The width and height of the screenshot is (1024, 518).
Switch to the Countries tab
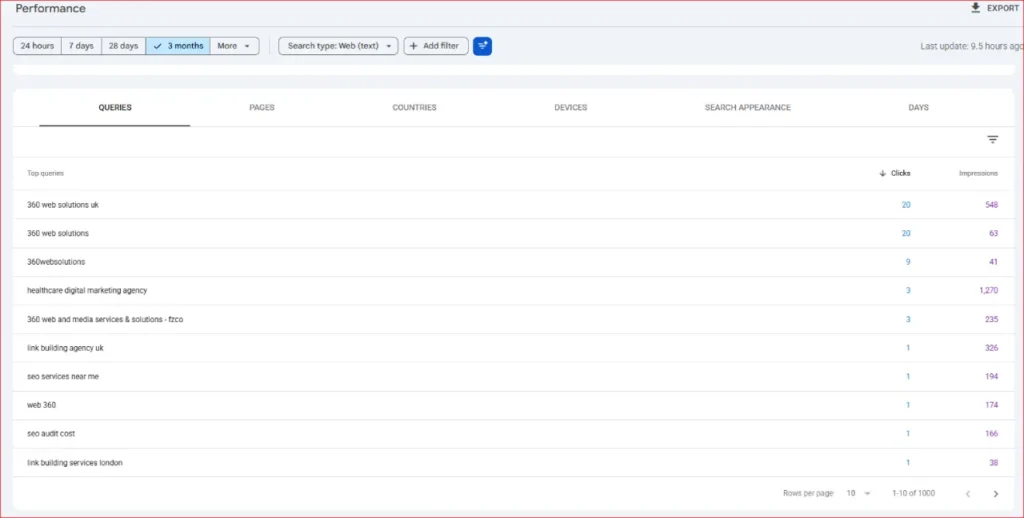[x=414, y=108]
